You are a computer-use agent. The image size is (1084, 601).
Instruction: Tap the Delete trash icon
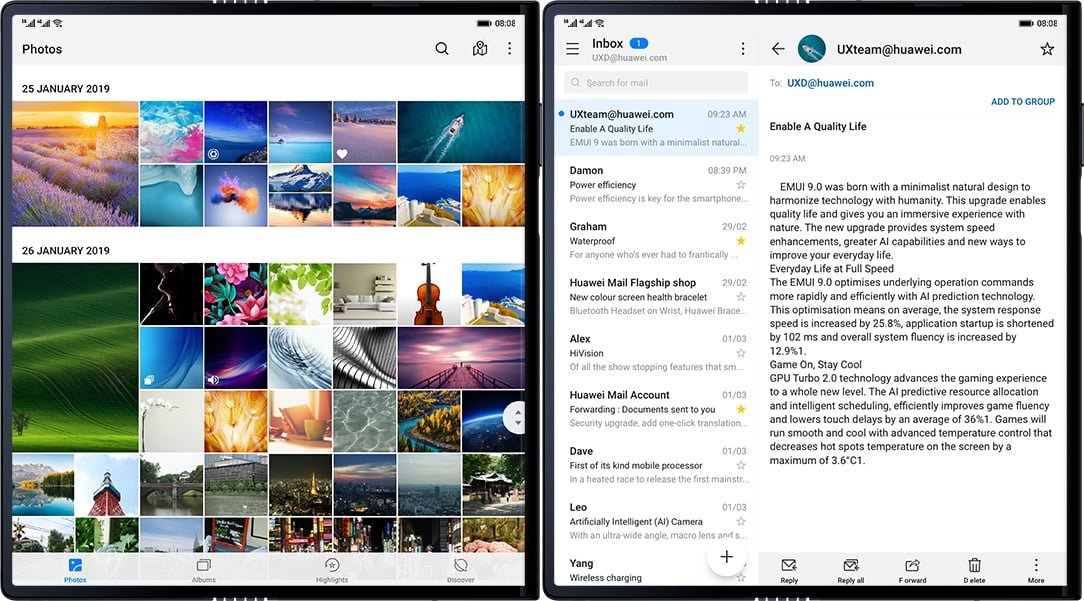pyautogui.click(x=974, y=568)
